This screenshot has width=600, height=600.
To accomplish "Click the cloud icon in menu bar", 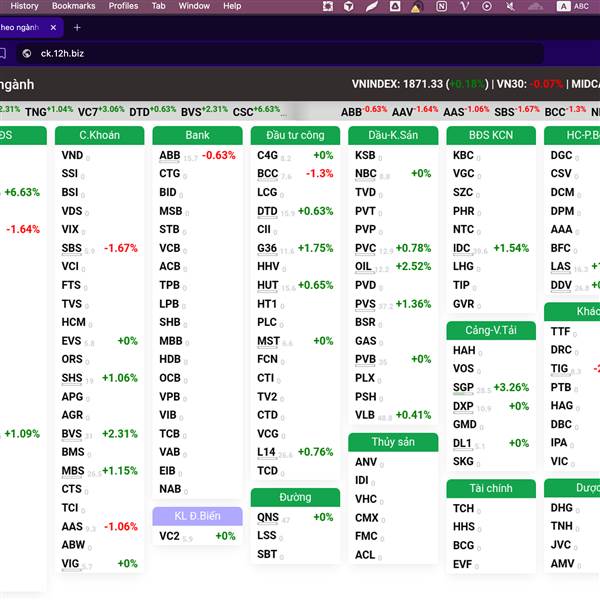I will coord(535,6).
